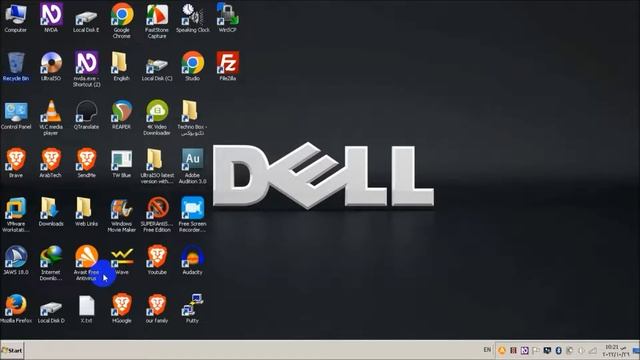
Task: Open the Action Center flag icon
Action: pyautogui.click(x=536, y=351)
